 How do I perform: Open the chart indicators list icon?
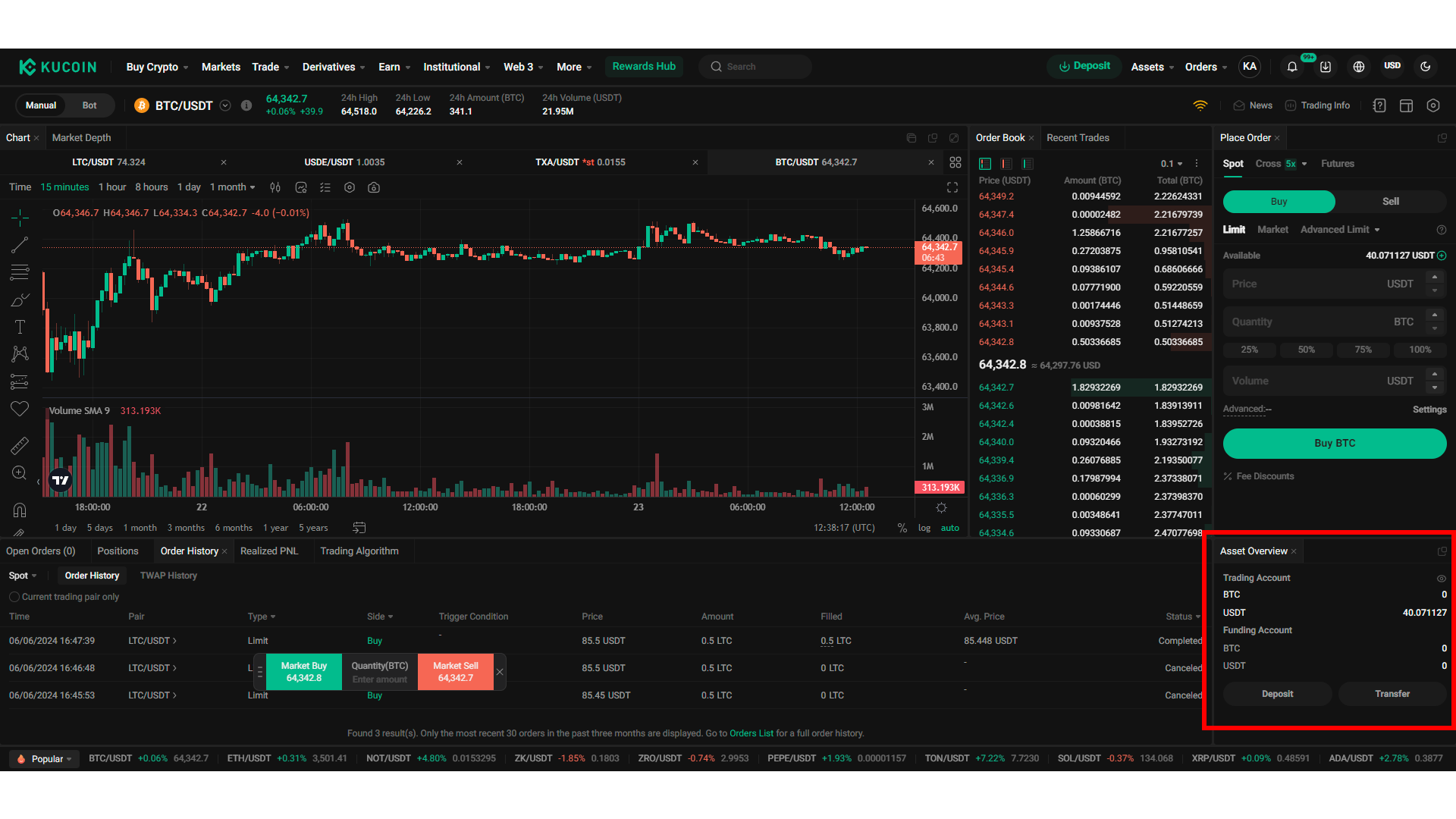coord(325,187)
